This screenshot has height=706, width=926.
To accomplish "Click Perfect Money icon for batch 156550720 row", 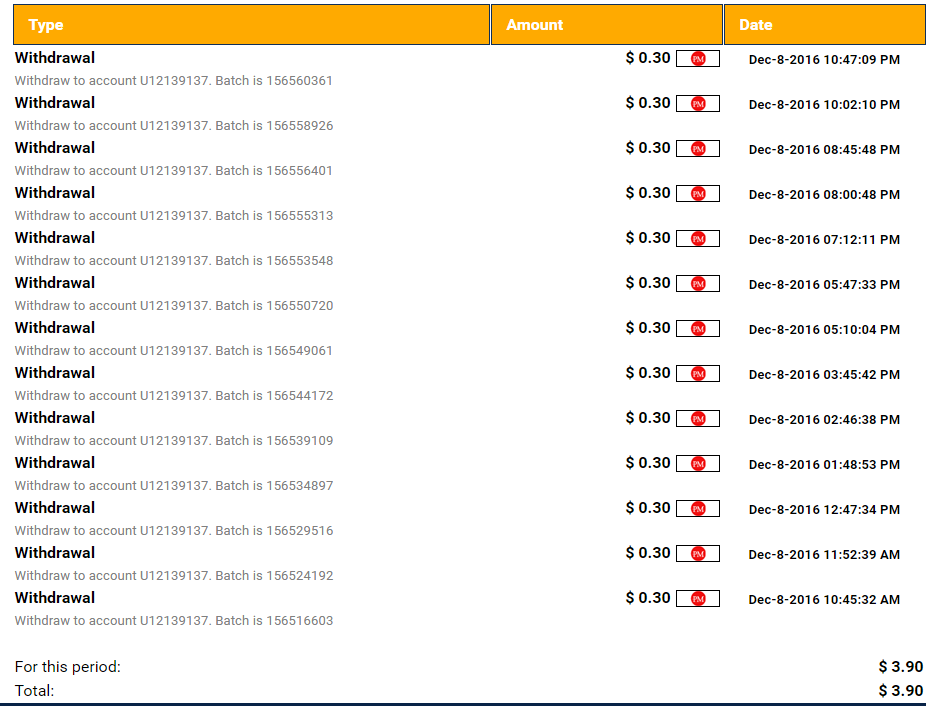I will click(x=698, y=283).
